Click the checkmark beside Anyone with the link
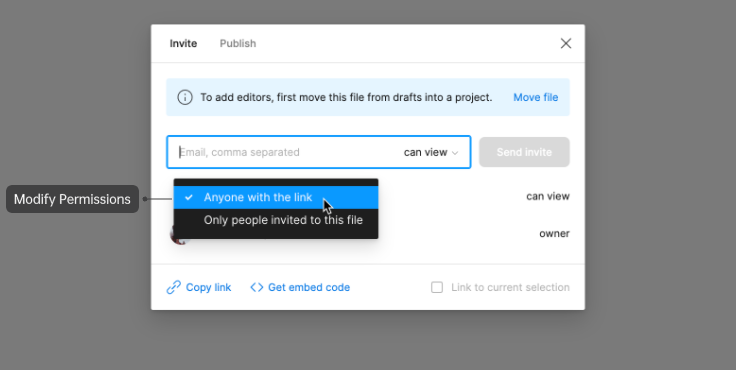The width and height of the screenshot is (736, 370). point(189,197)
